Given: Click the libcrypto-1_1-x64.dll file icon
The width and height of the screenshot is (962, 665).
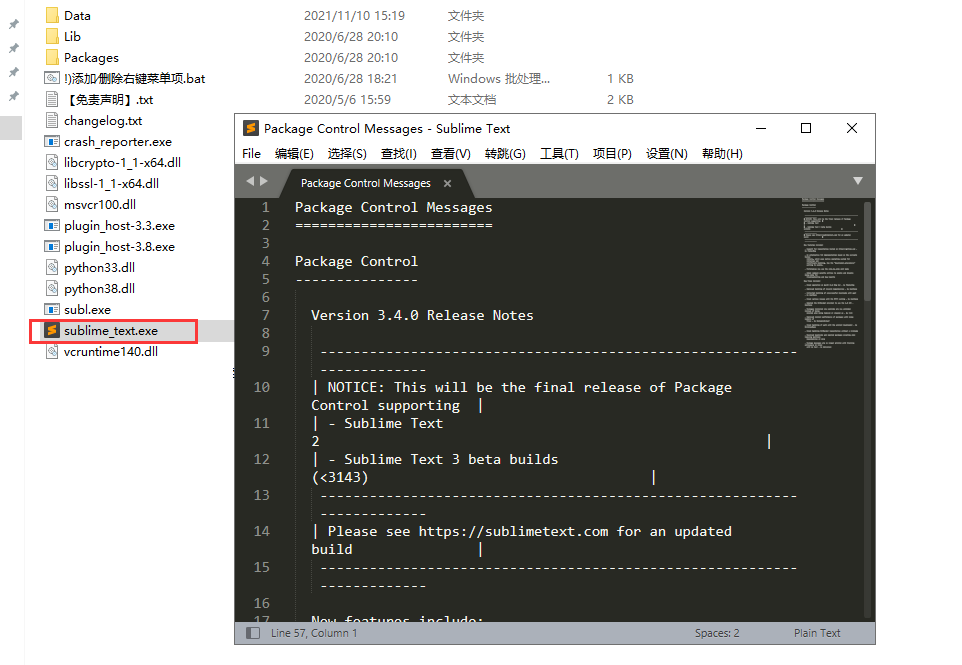Looking at the screenshot, I should [52, 162].
